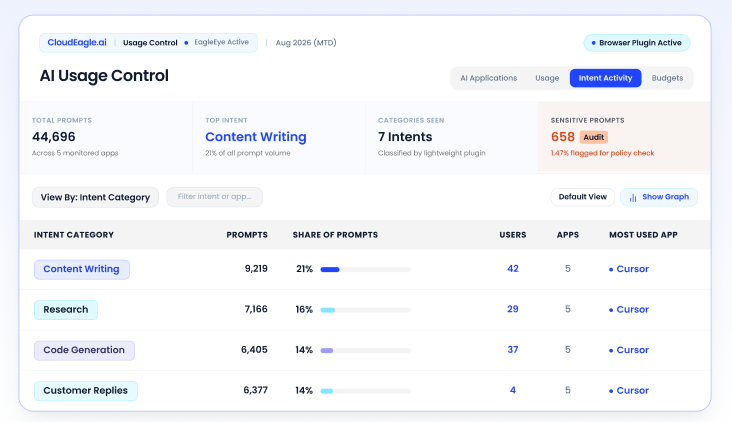Click the Content Writing share progress bar

tap(365, 269)
